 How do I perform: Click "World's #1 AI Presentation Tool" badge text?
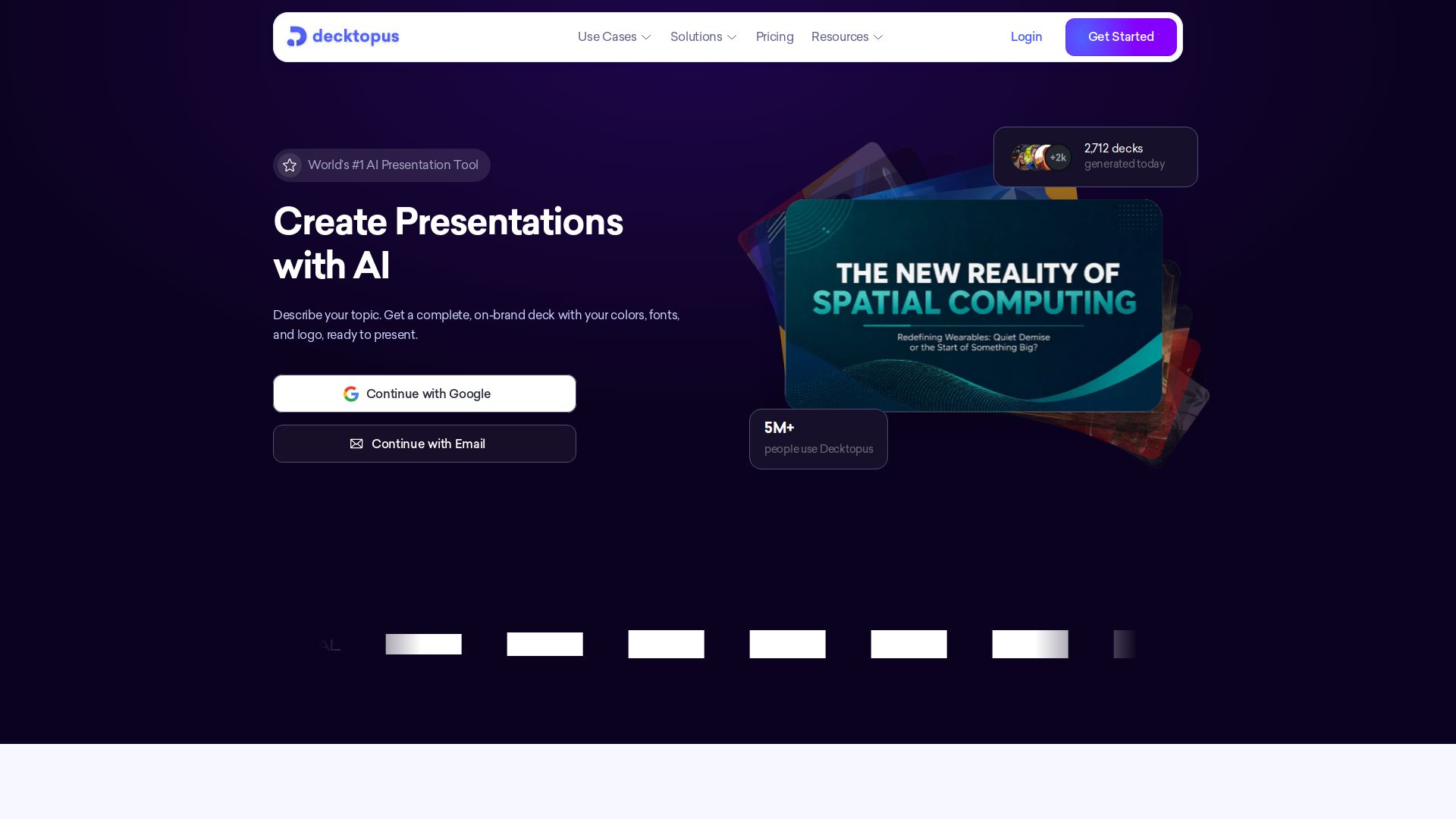[x=393, y=165]
